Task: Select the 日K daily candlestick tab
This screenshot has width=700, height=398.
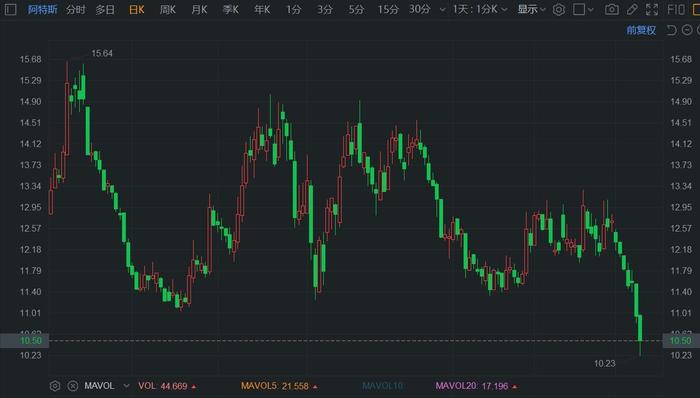Action: pyautogui.click(x=137, y=9)
